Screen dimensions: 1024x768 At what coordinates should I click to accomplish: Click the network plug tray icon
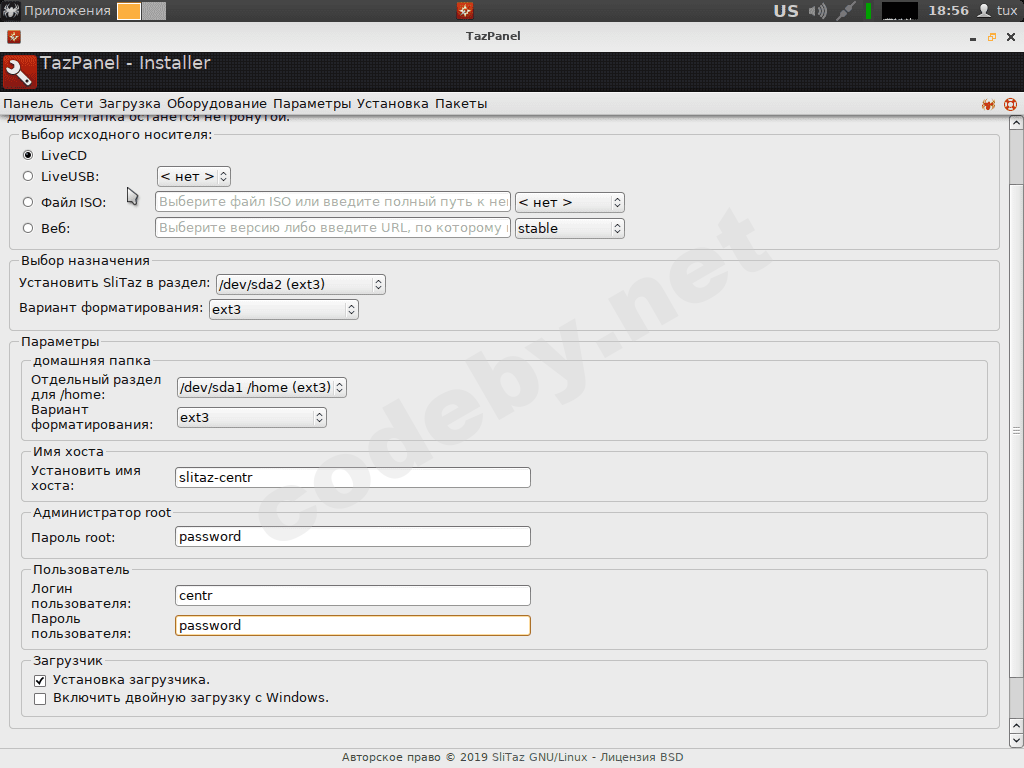(846, 11)
